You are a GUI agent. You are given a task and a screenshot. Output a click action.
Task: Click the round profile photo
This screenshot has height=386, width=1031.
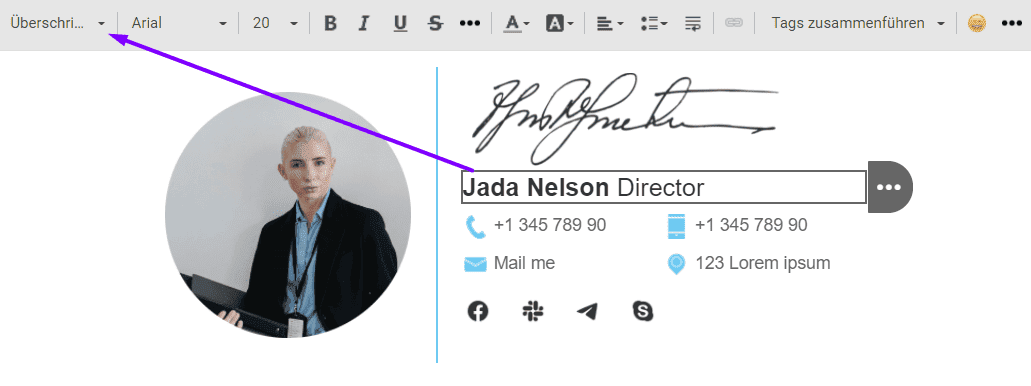click(x=288, y=215)
